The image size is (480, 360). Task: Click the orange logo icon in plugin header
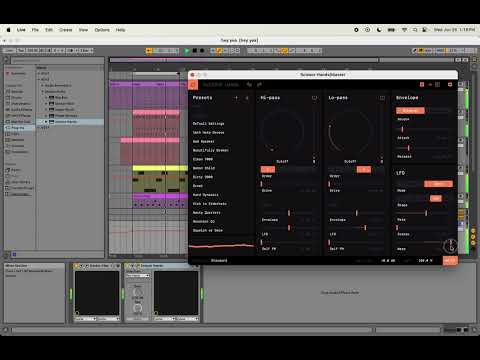193,85
